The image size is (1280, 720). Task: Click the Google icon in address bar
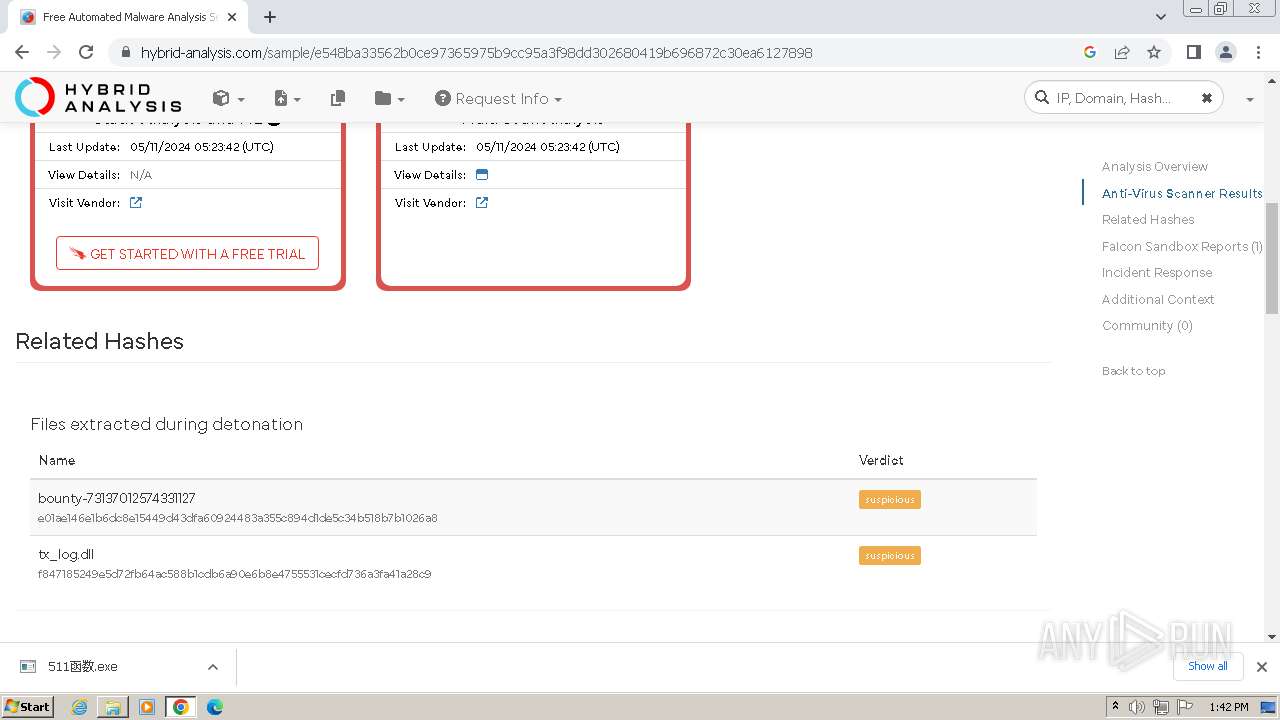pos(1090,52)
